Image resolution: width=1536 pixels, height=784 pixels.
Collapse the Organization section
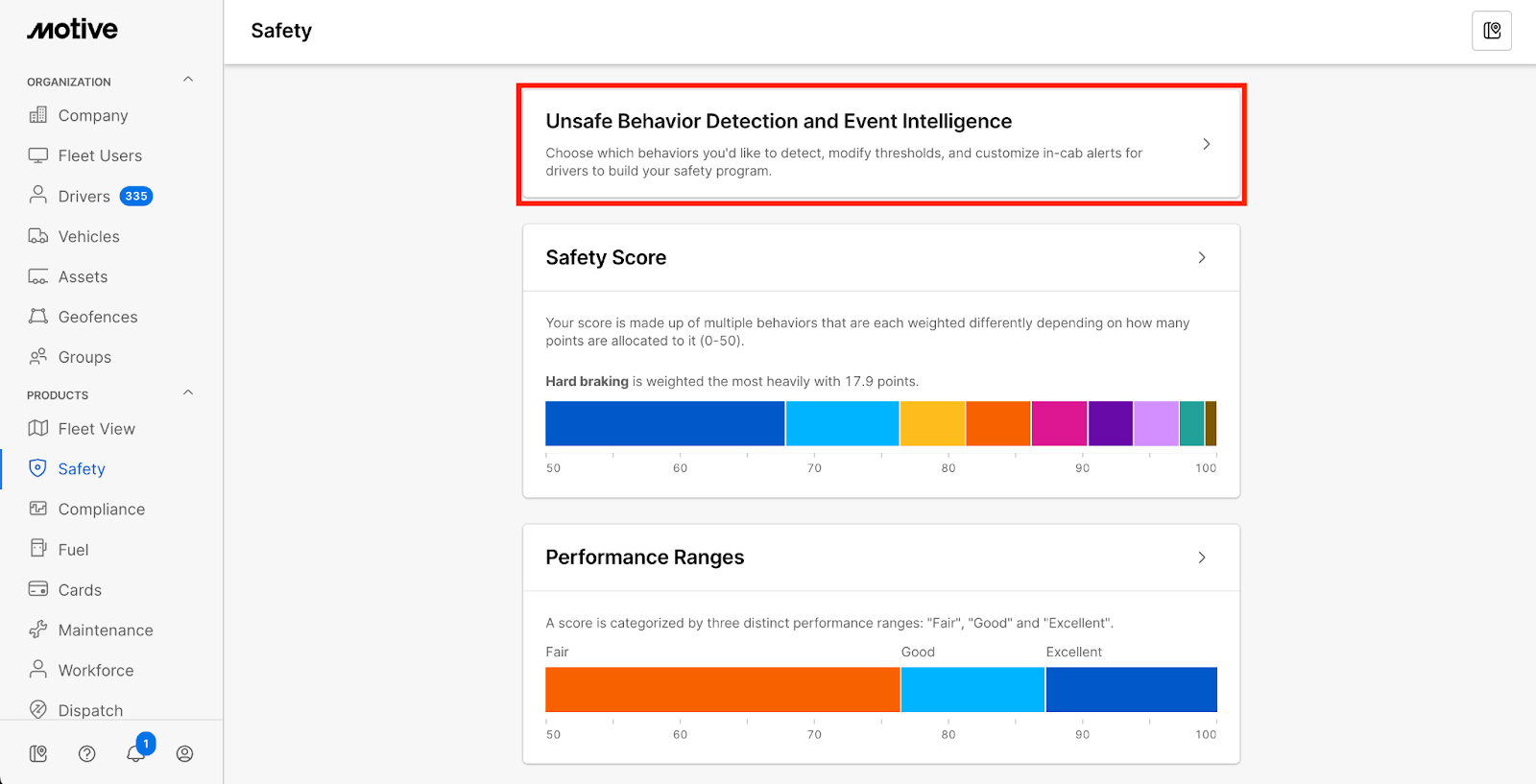coord(188,80)
